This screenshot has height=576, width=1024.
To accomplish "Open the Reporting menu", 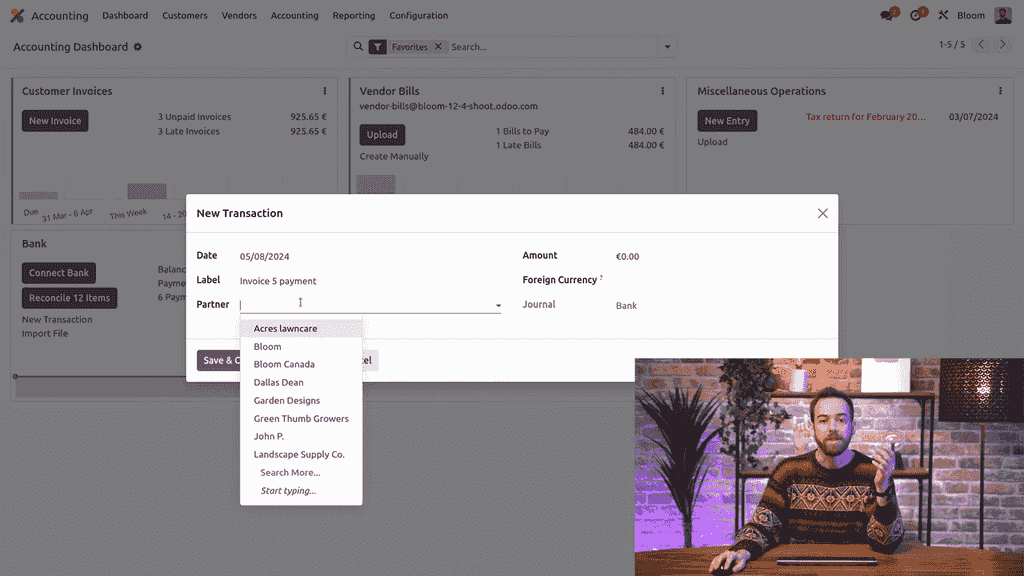I will [x=354, y=16].
